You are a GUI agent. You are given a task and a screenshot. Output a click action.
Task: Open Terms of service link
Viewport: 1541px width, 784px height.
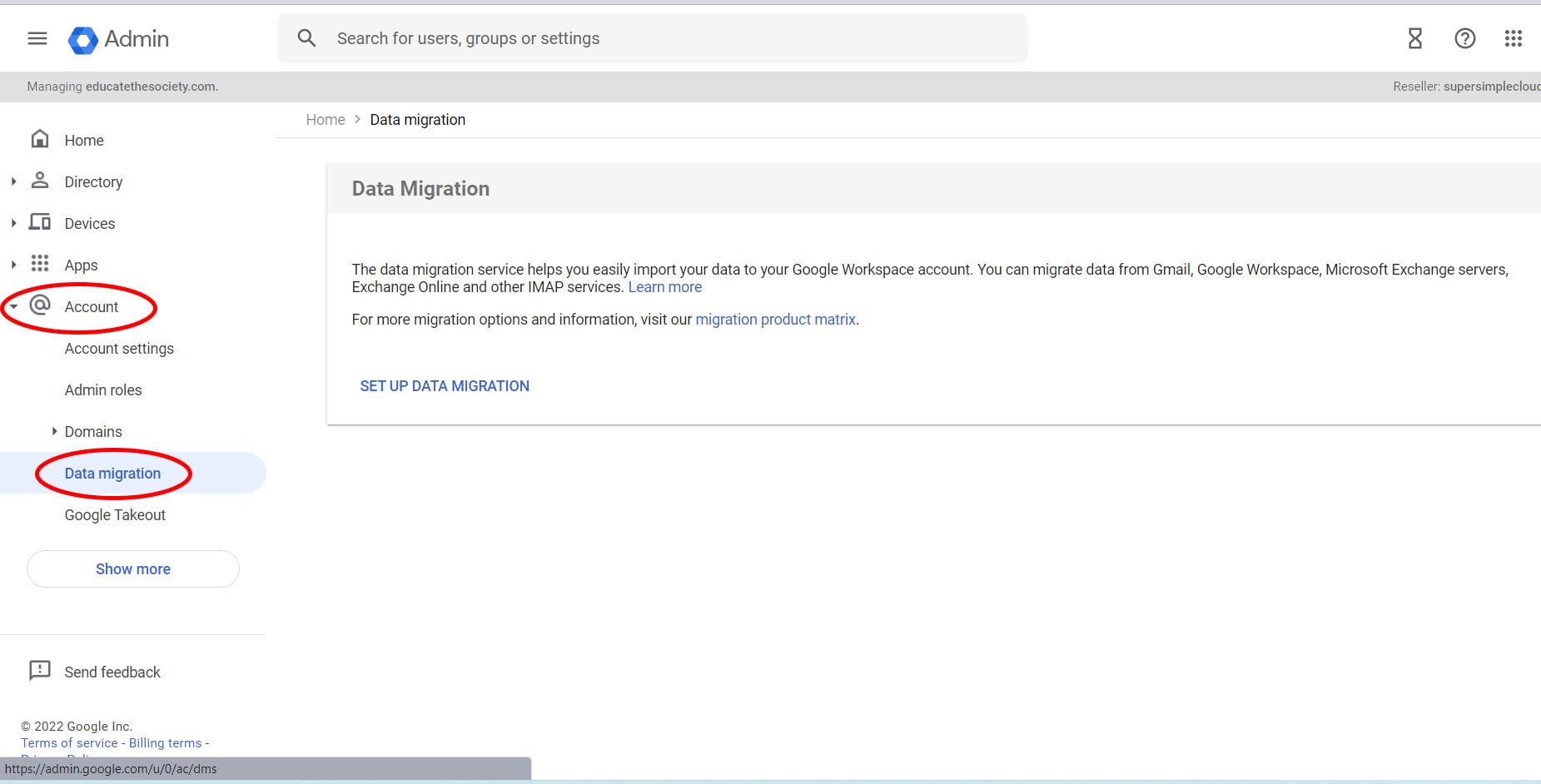coord(69,743)
